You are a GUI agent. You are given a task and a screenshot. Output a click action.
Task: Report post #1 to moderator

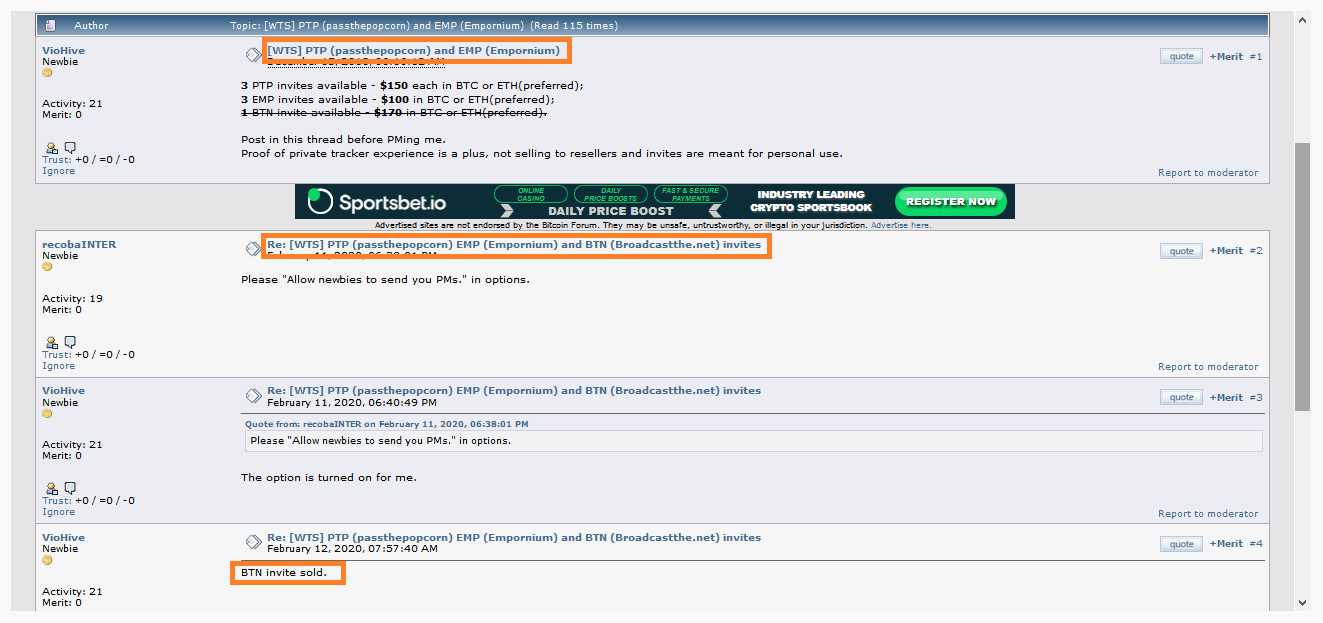(x=1208, y=173)
